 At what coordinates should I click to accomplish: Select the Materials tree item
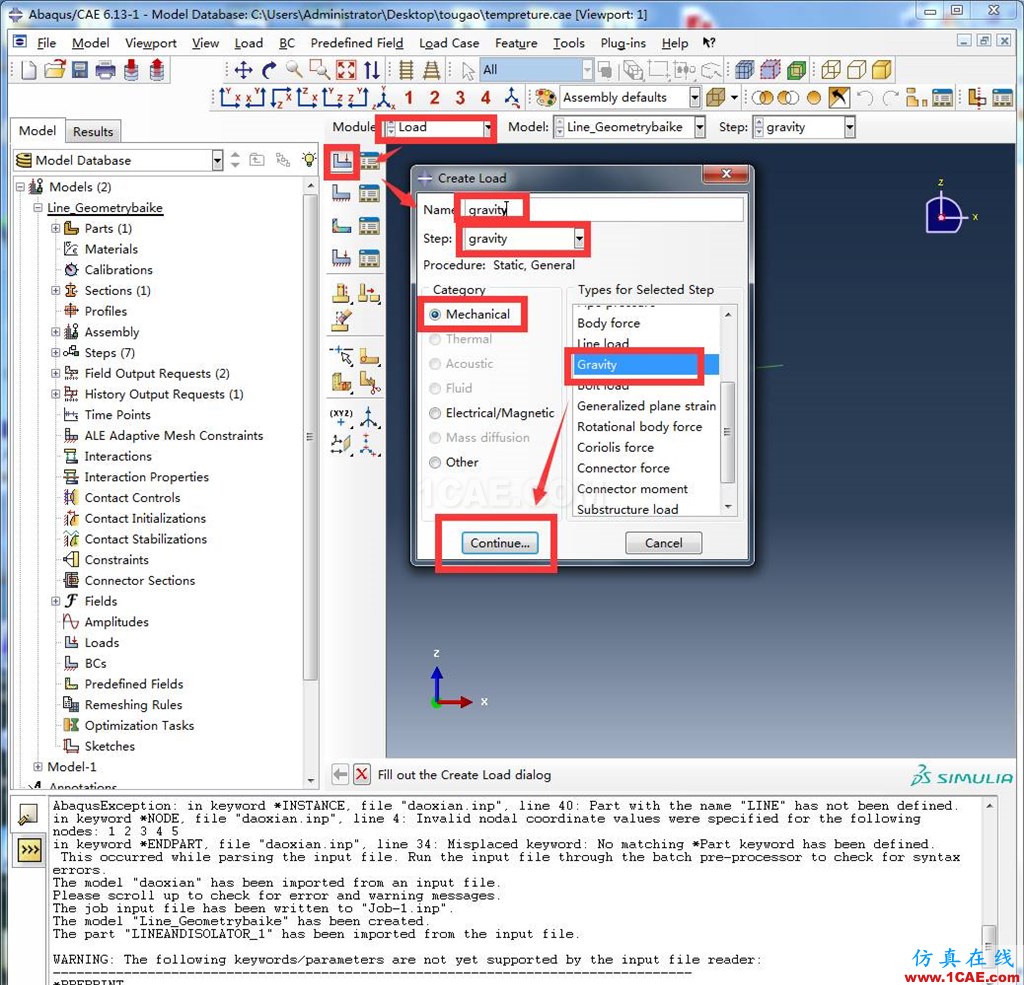[111, 250]
